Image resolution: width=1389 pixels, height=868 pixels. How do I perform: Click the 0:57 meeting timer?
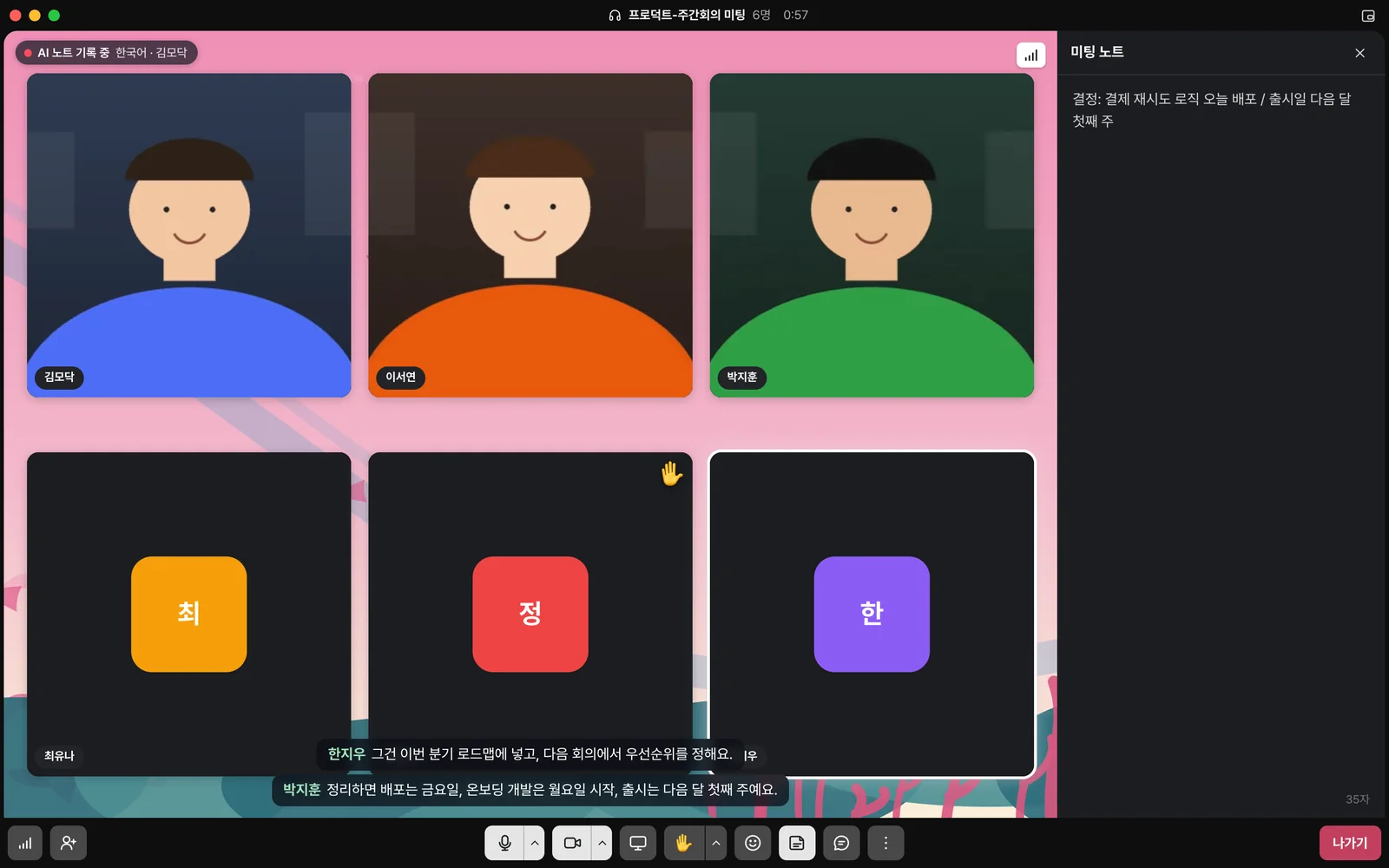pos(795,15)
